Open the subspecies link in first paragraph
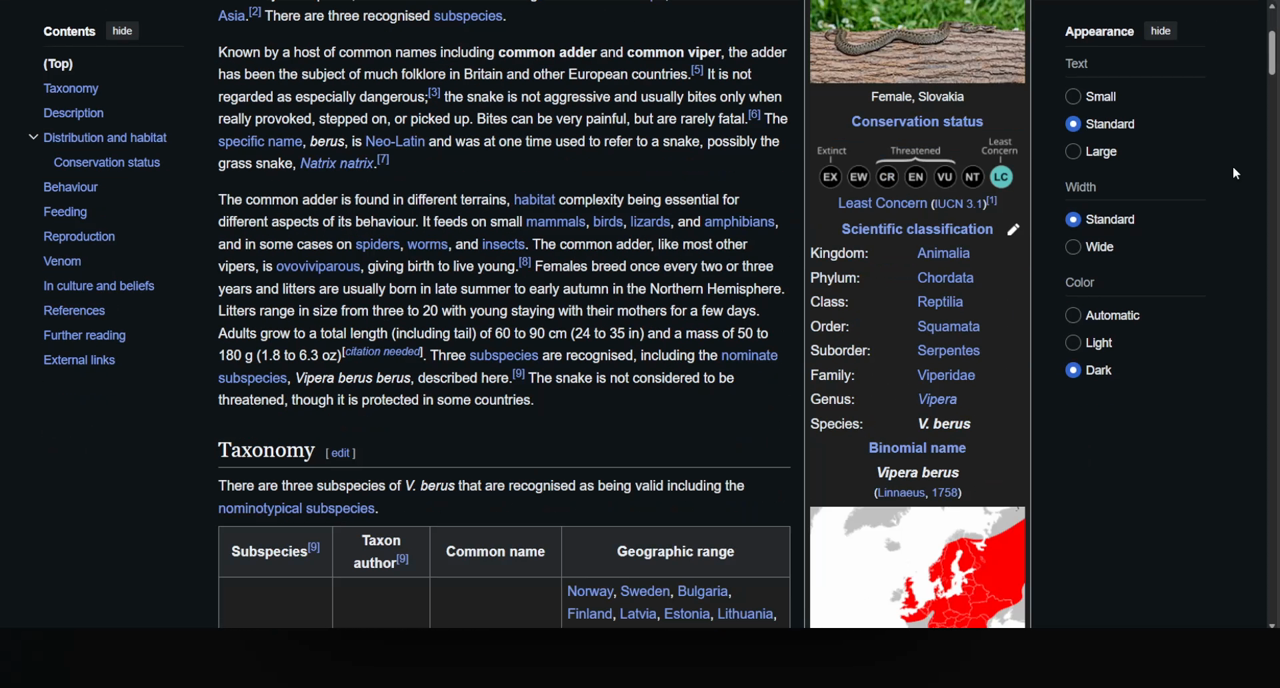 467,16
